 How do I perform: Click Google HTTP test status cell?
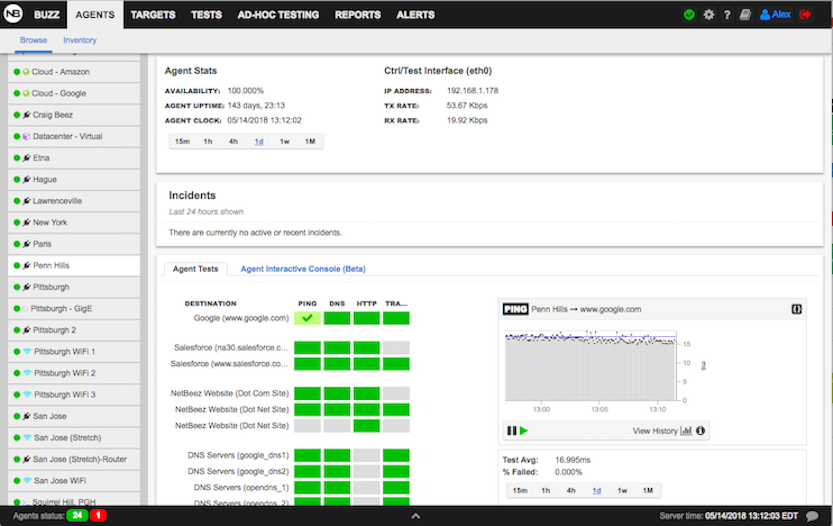[x=367, y=318]
